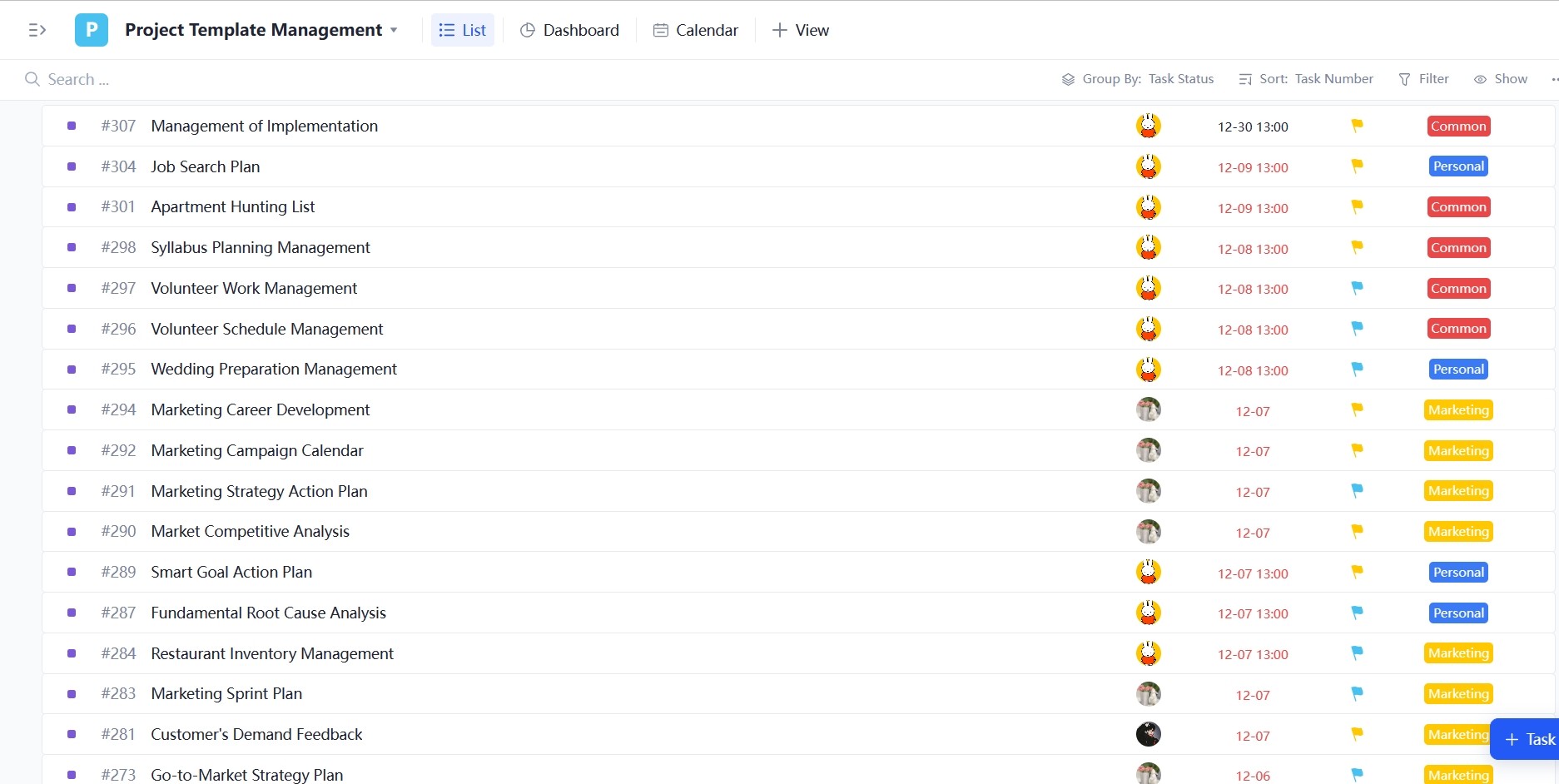
Task: Click the blue P project icon
Action: tap(92, 31)
